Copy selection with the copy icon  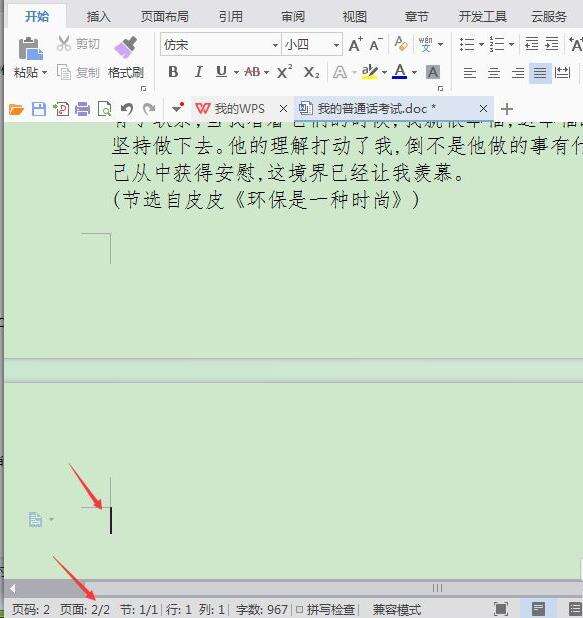coord(63,72)
